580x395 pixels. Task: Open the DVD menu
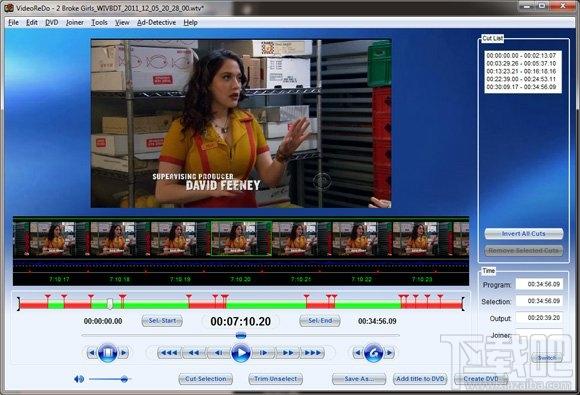tap(52, 23)
